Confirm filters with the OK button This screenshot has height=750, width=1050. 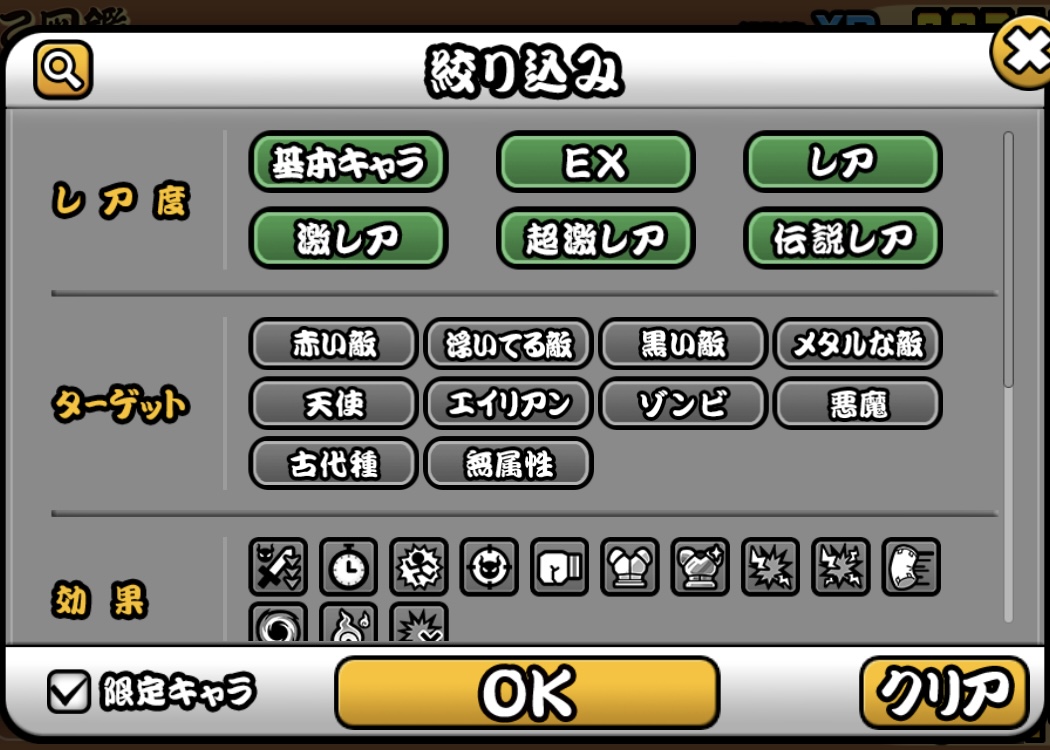(x=527, y=692)
